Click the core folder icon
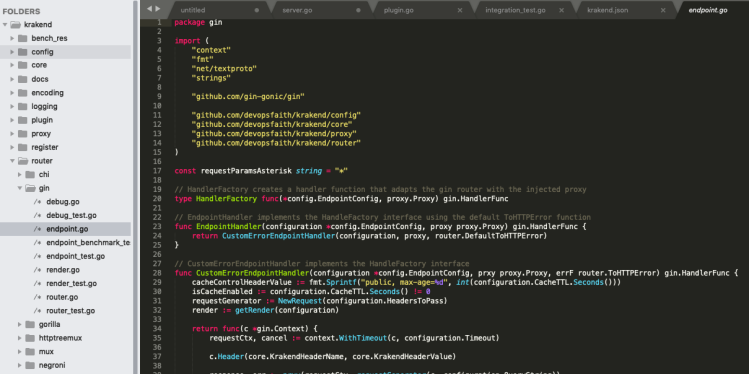Viewport: 749px width, 374px height. pos(22,65)
